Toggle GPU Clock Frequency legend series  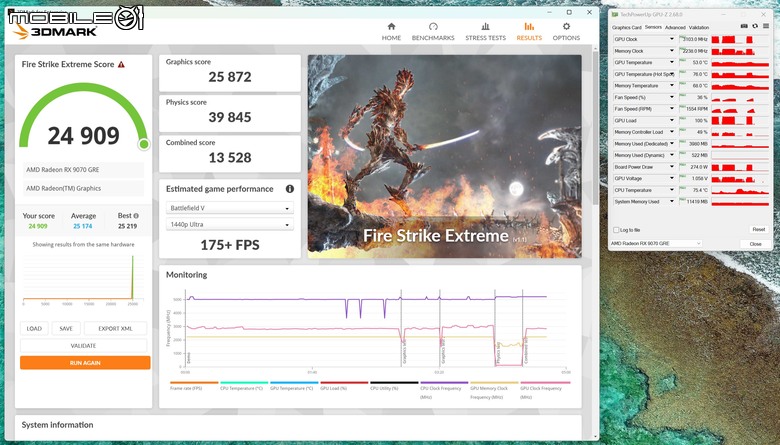coord(544,390)
